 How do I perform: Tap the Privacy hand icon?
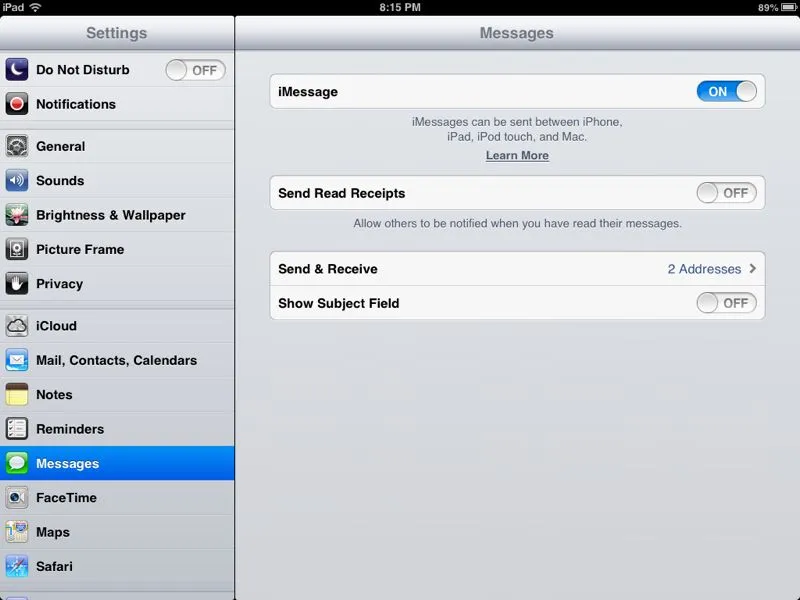[17, 284]
